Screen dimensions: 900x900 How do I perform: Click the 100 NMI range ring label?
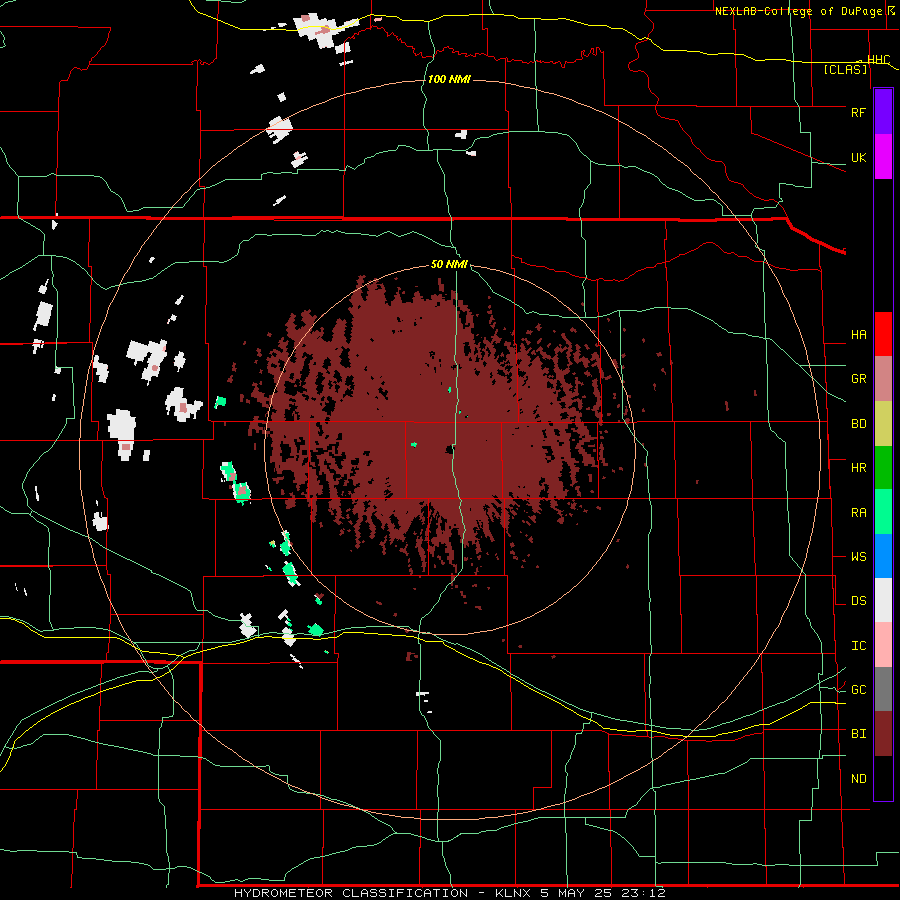point(449,79)
